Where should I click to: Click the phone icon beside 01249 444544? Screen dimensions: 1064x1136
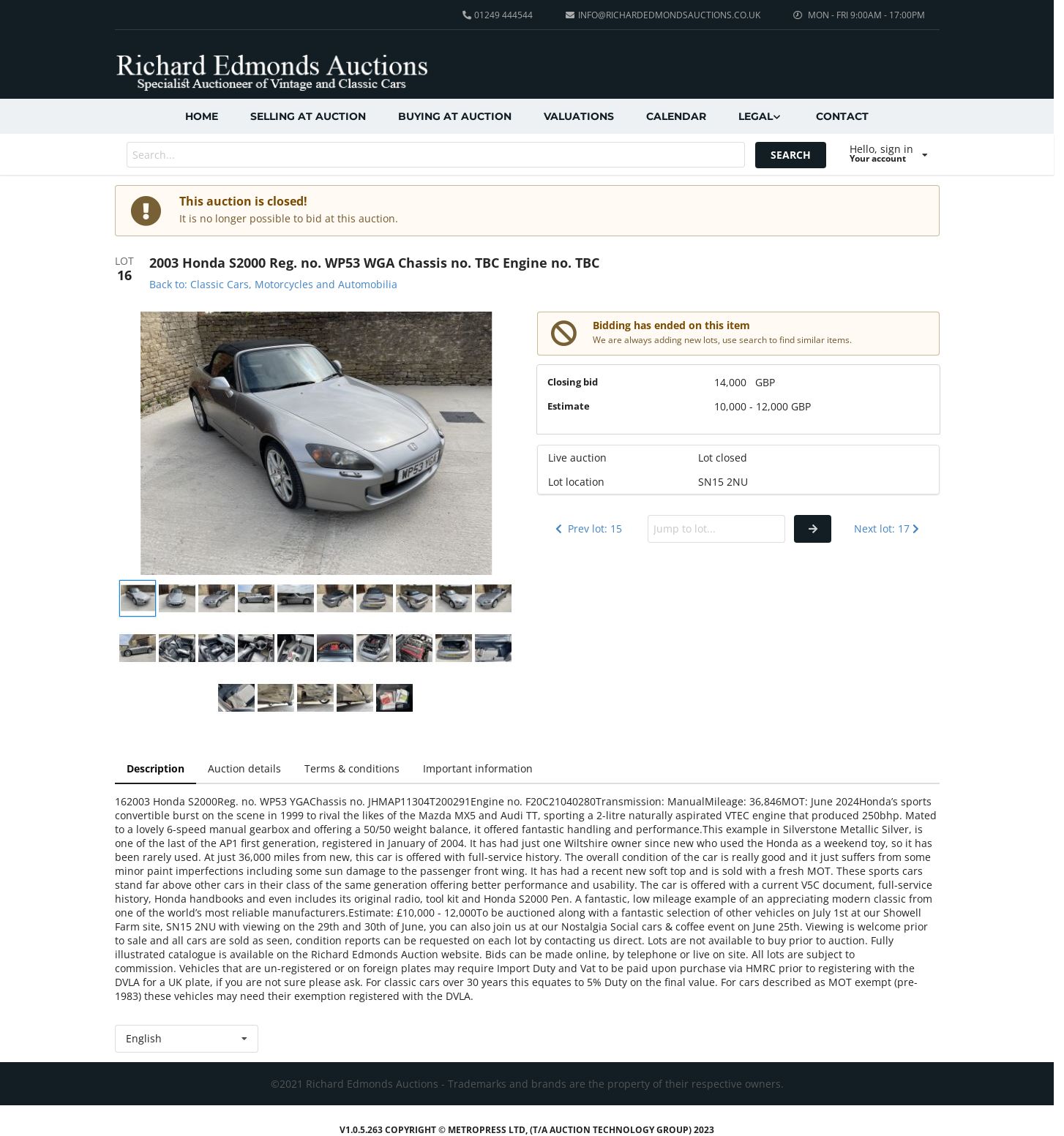(x=467, y=15)
